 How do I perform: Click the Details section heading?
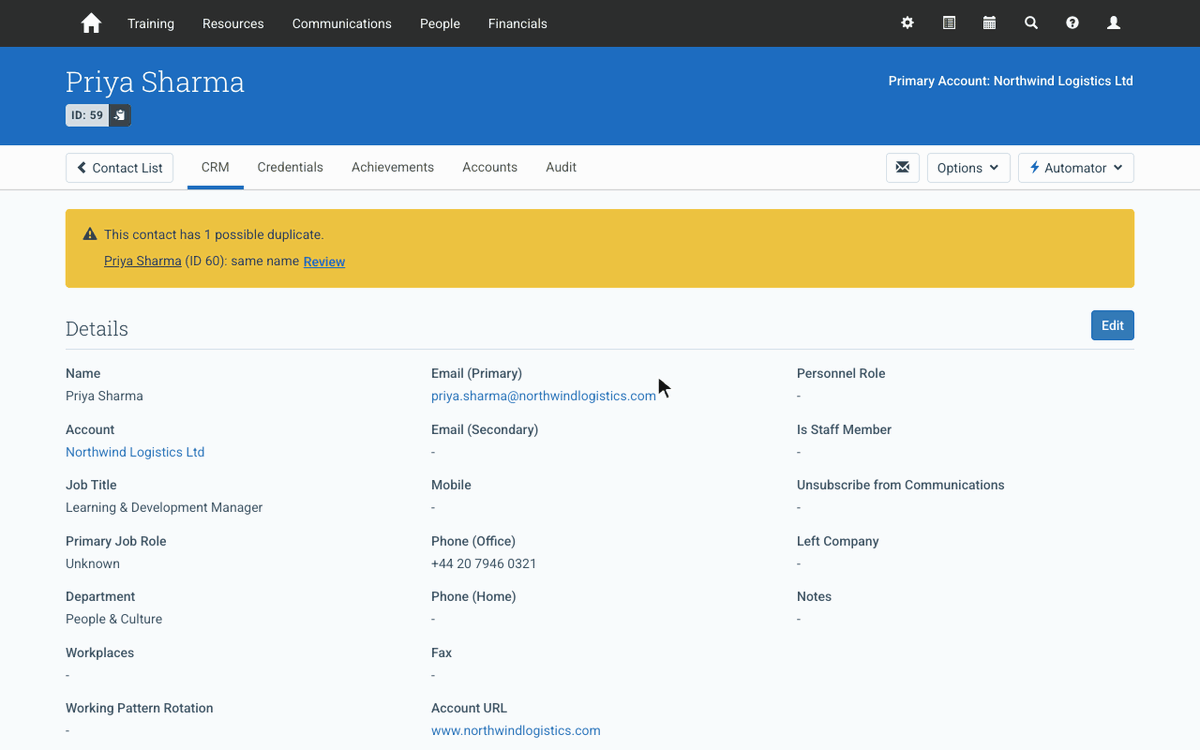97,329
